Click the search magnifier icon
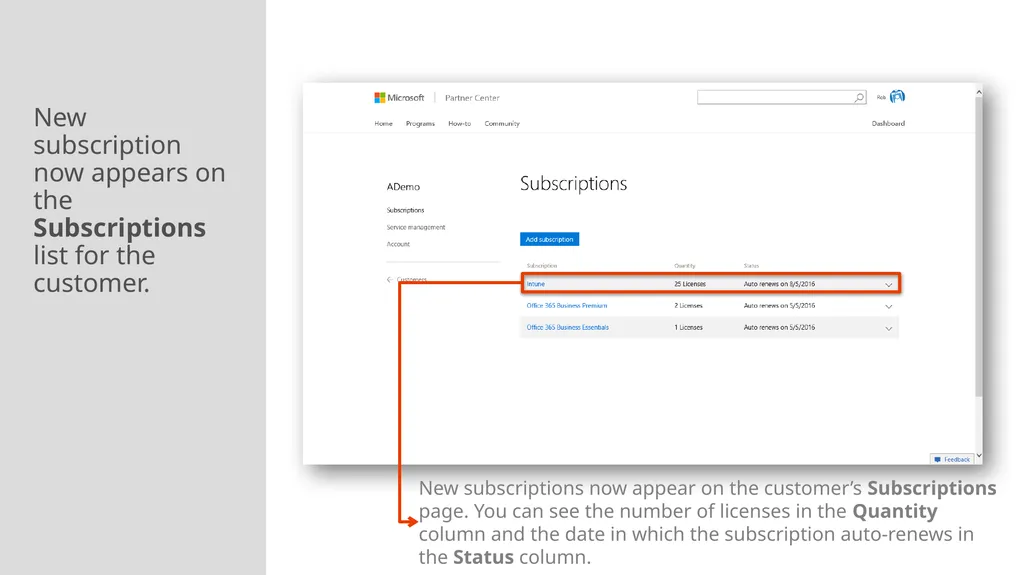 tap(859, 97)
